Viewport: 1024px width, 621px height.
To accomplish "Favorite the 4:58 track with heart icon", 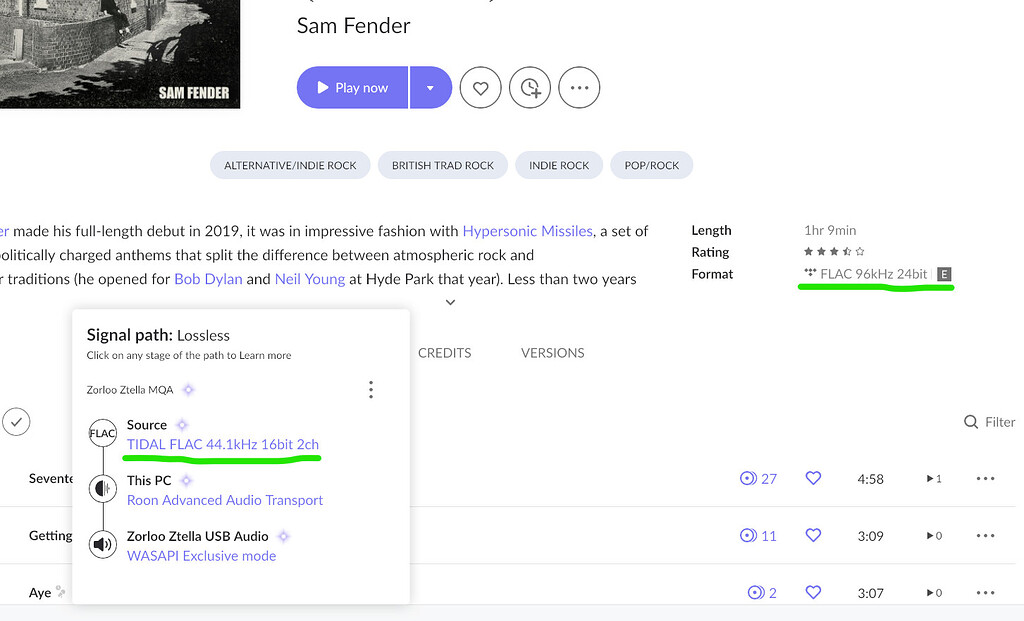I will coord(813,479).
